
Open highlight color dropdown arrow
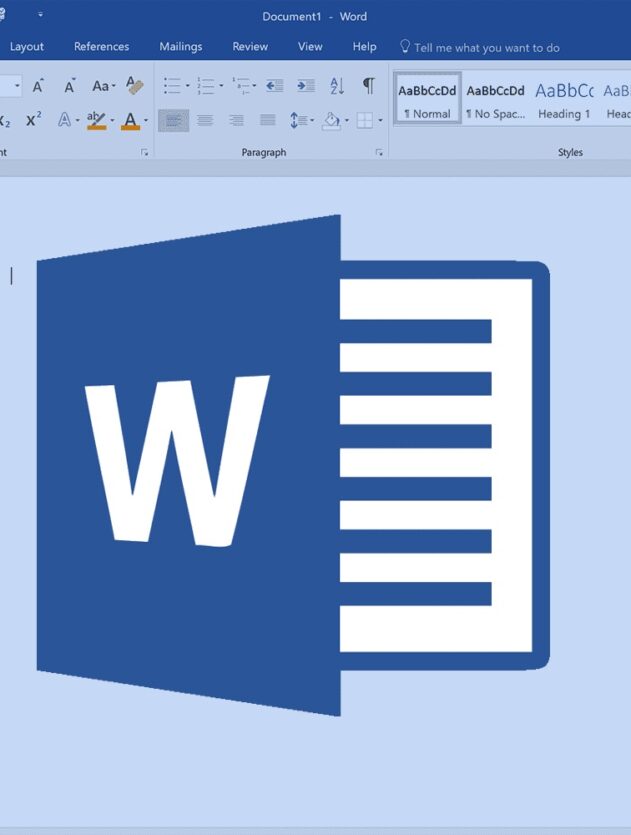(112, 120)
